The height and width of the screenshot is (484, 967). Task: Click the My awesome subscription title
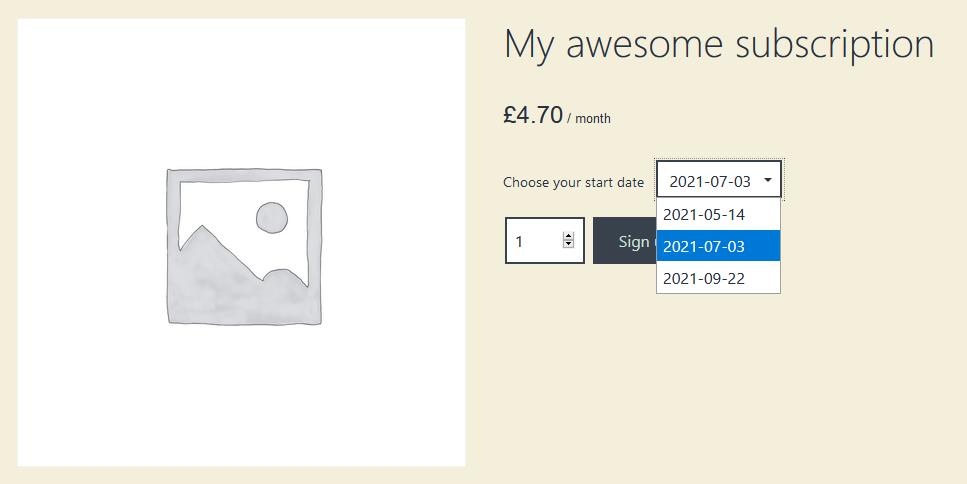click(719, 44)
